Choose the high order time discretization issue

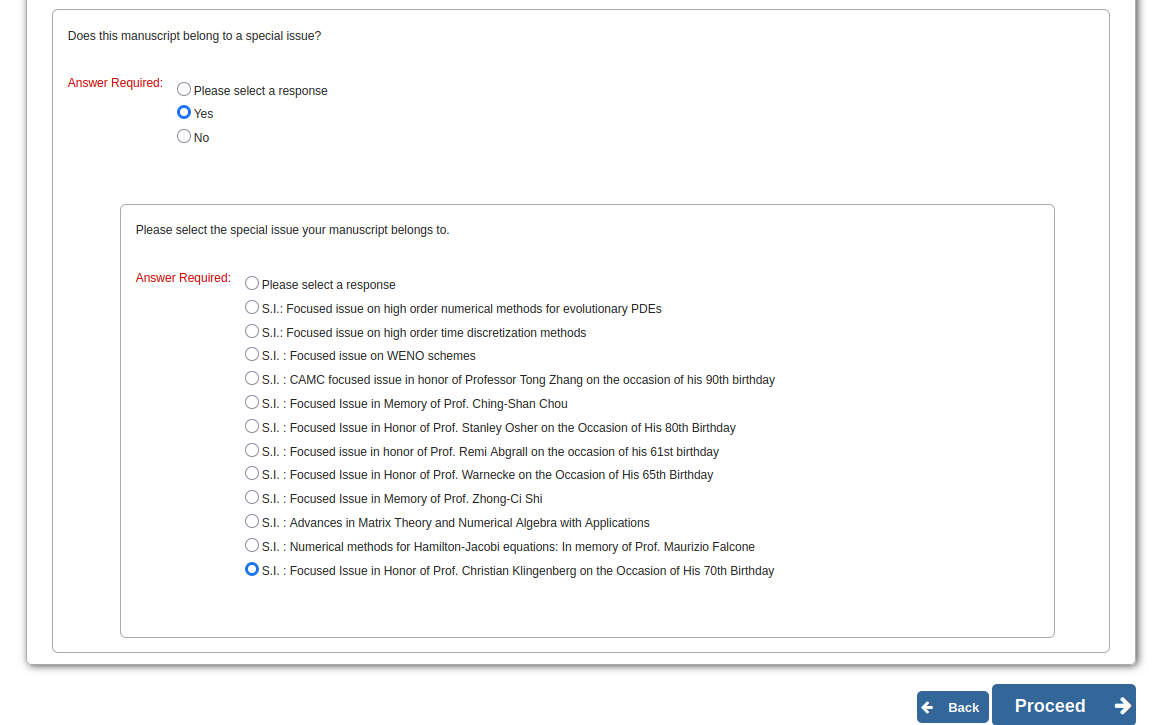[252, 332]
